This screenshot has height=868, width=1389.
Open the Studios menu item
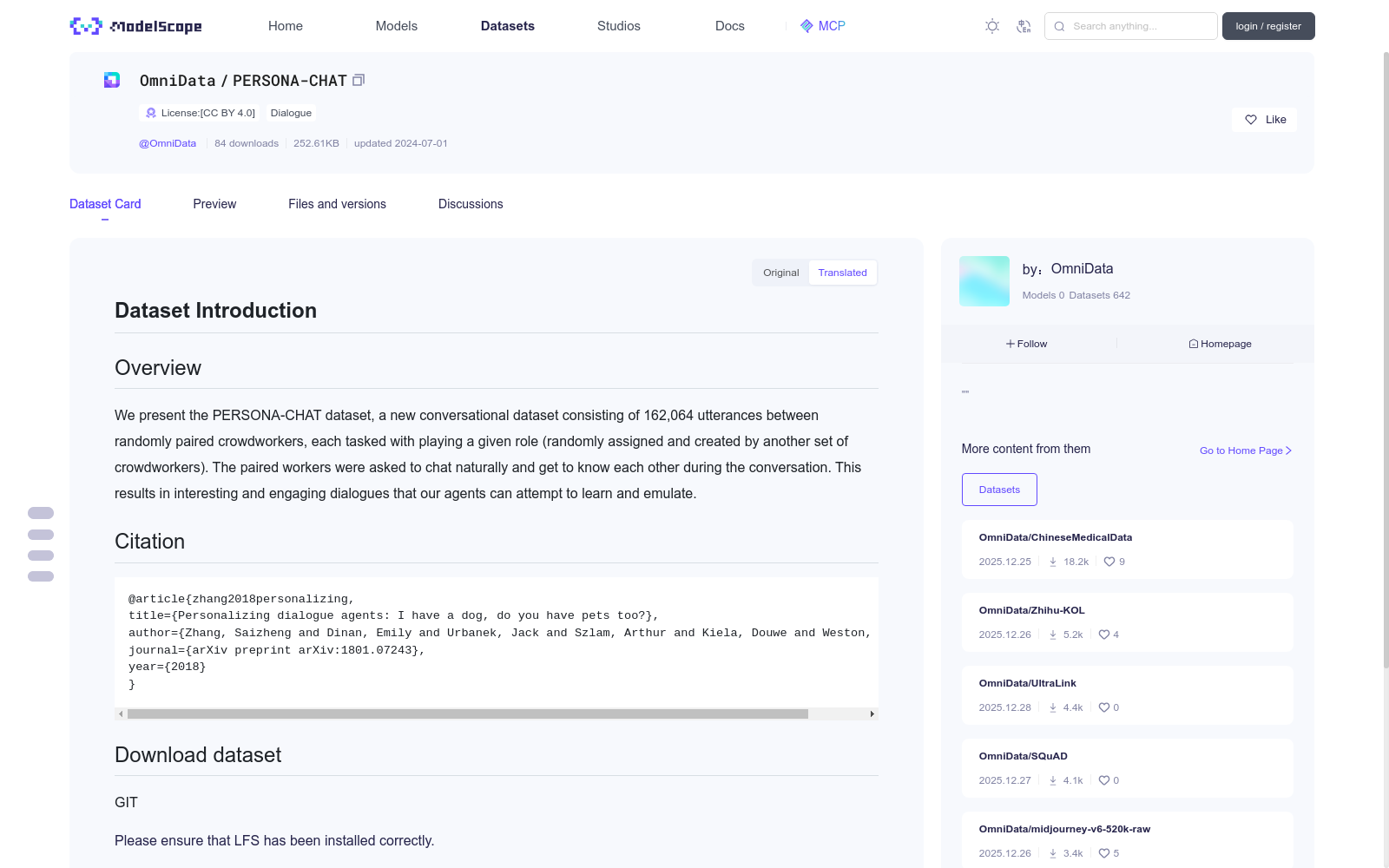(x=619, y=26)
